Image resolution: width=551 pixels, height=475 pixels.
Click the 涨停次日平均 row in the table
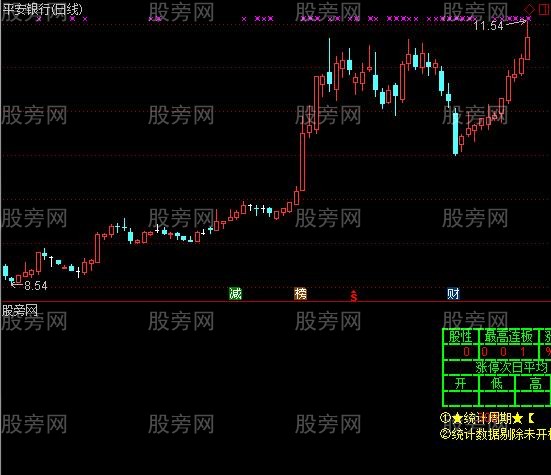pyautogui.click(x=497, y=367)
